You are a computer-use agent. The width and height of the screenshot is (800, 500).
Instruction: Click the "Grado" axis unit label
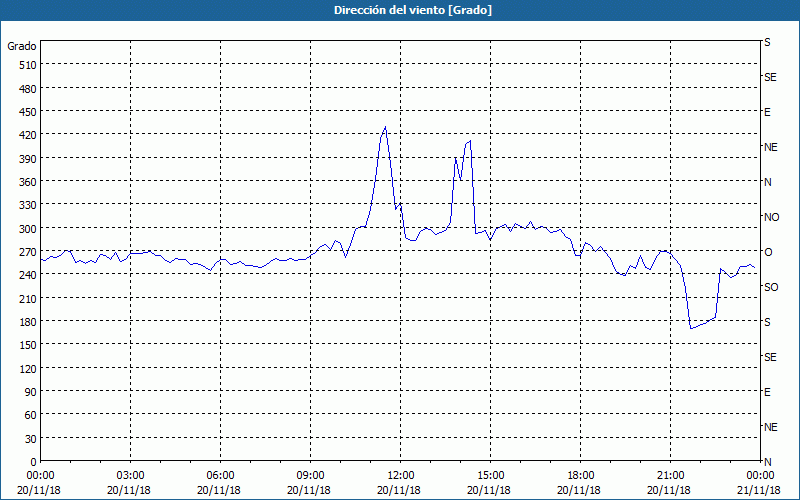tap(22, 46)
